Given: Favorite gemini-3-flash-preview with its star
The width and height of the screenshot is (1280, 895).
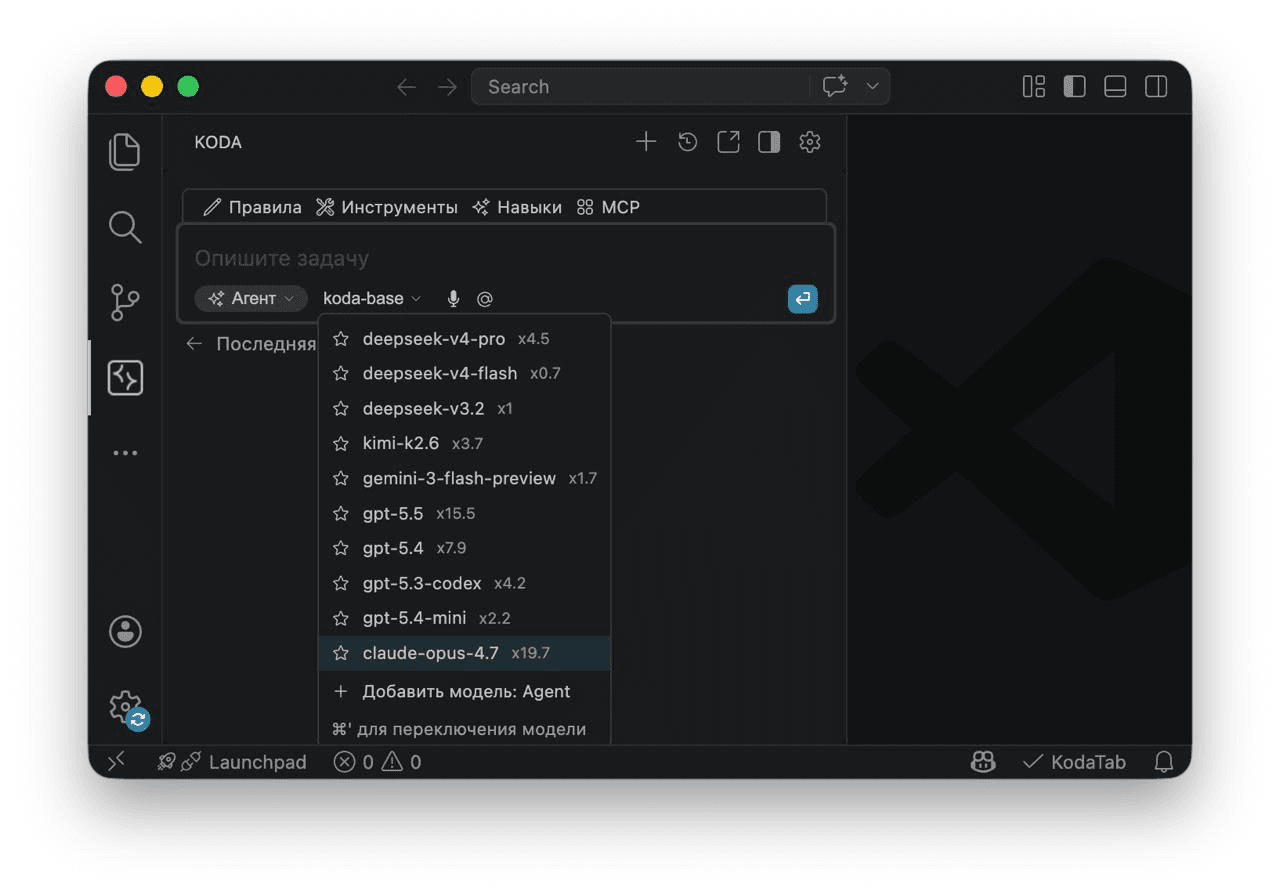Looking at the screenshot, I should [341, 478].
